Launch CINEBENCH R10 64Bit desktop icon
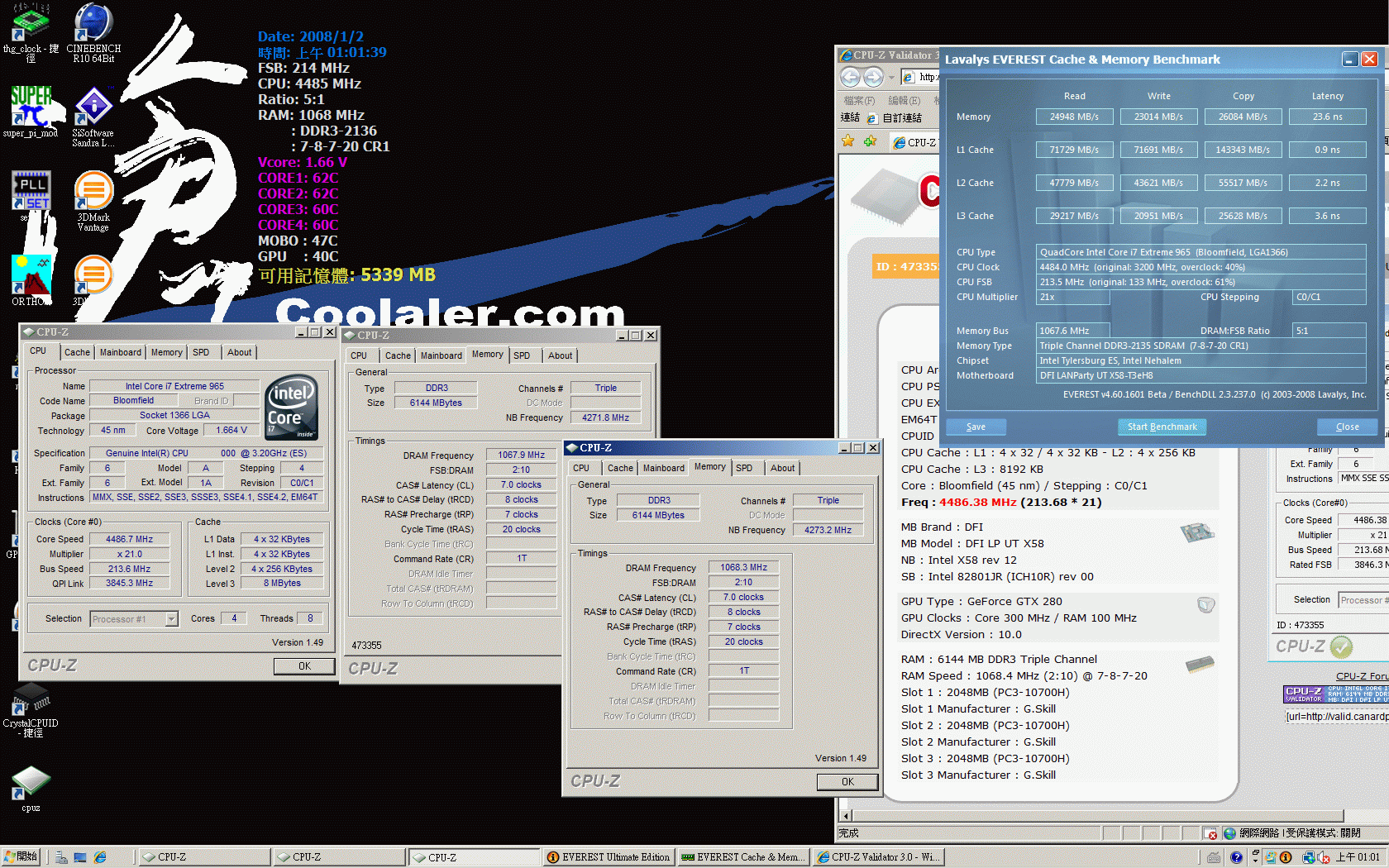This screenshot has width=1389, height=868. 93,31
